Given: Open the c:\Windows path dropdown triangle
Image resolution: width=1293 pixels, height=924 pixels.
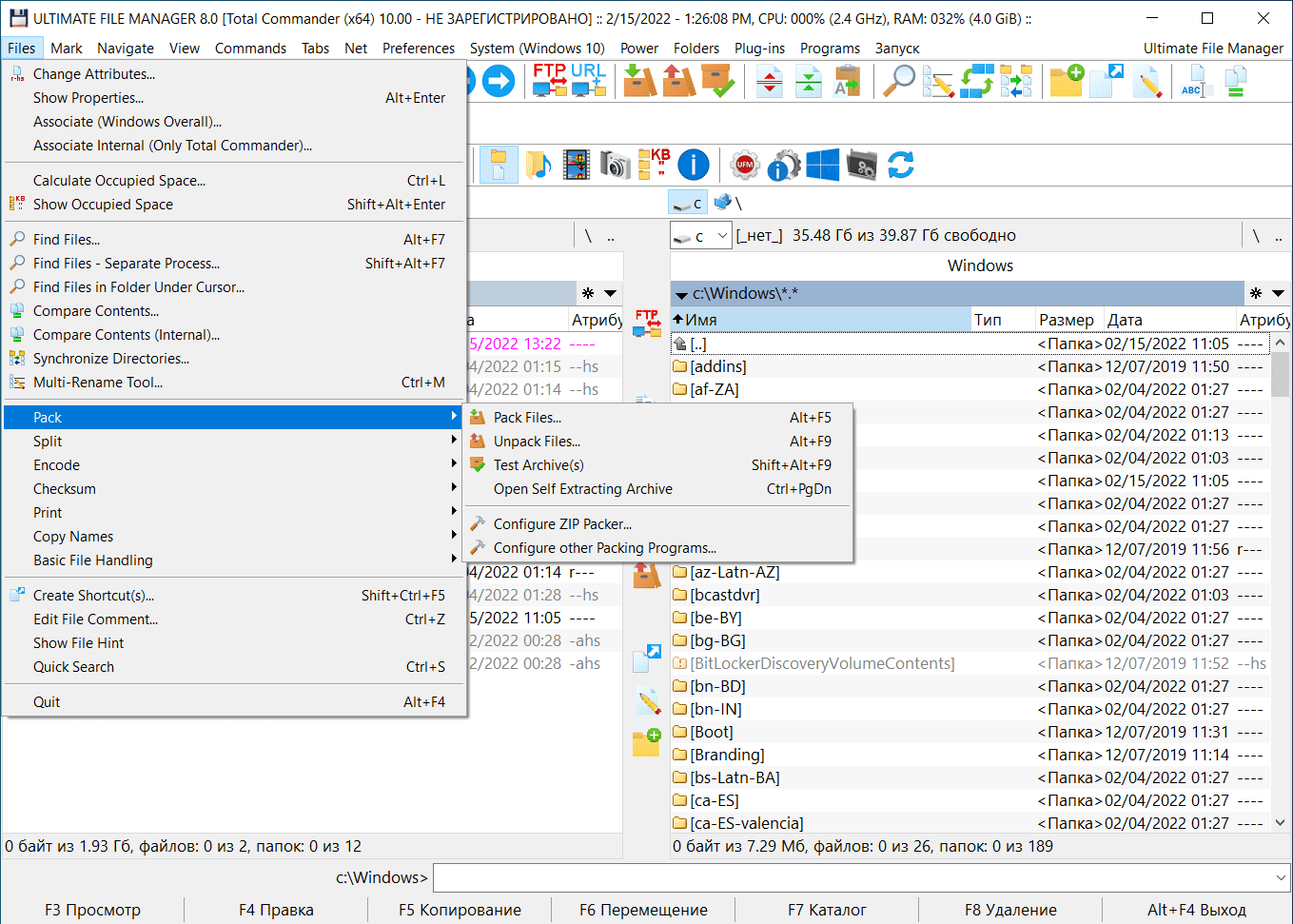Looking at the screenshot, I should pos(681,294).
